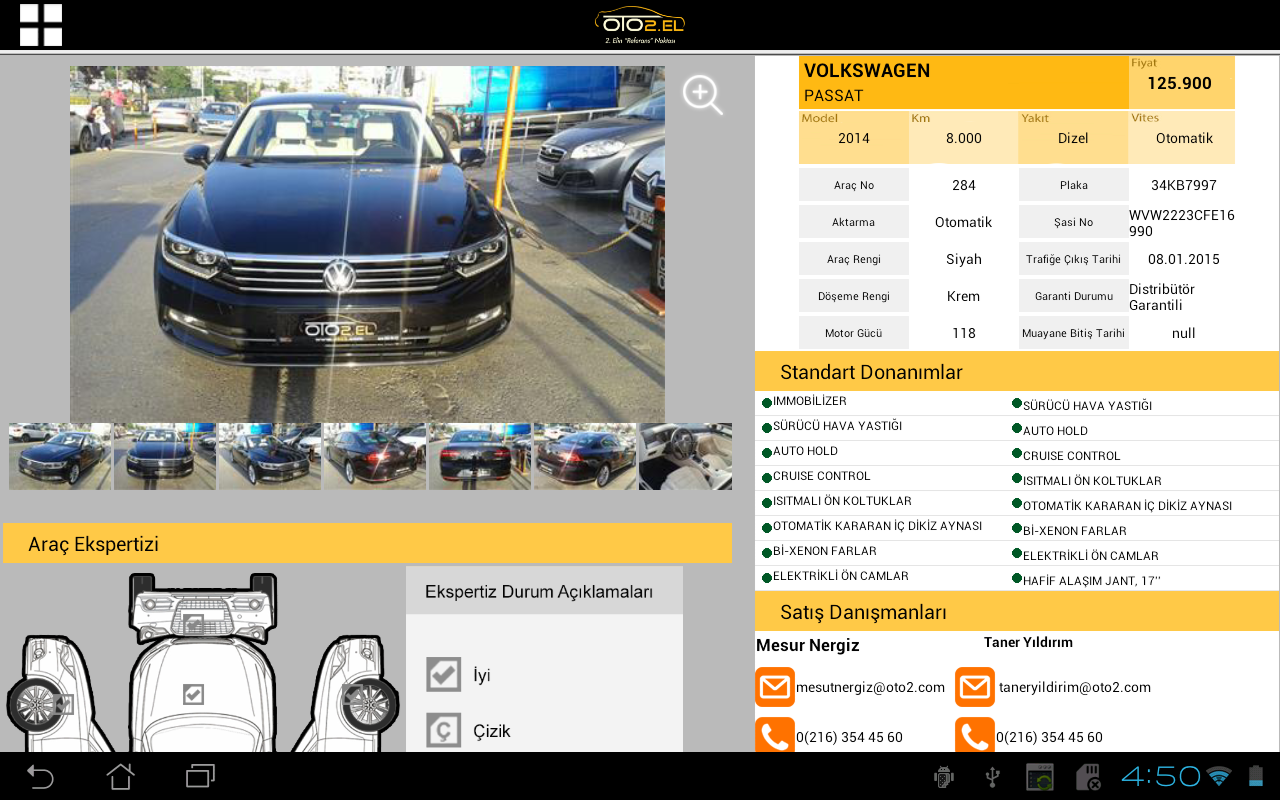Screen dimensions: 1280x800
Task: Open the Araç Ekspertizi section header
Action: click(x=367, y=544)
